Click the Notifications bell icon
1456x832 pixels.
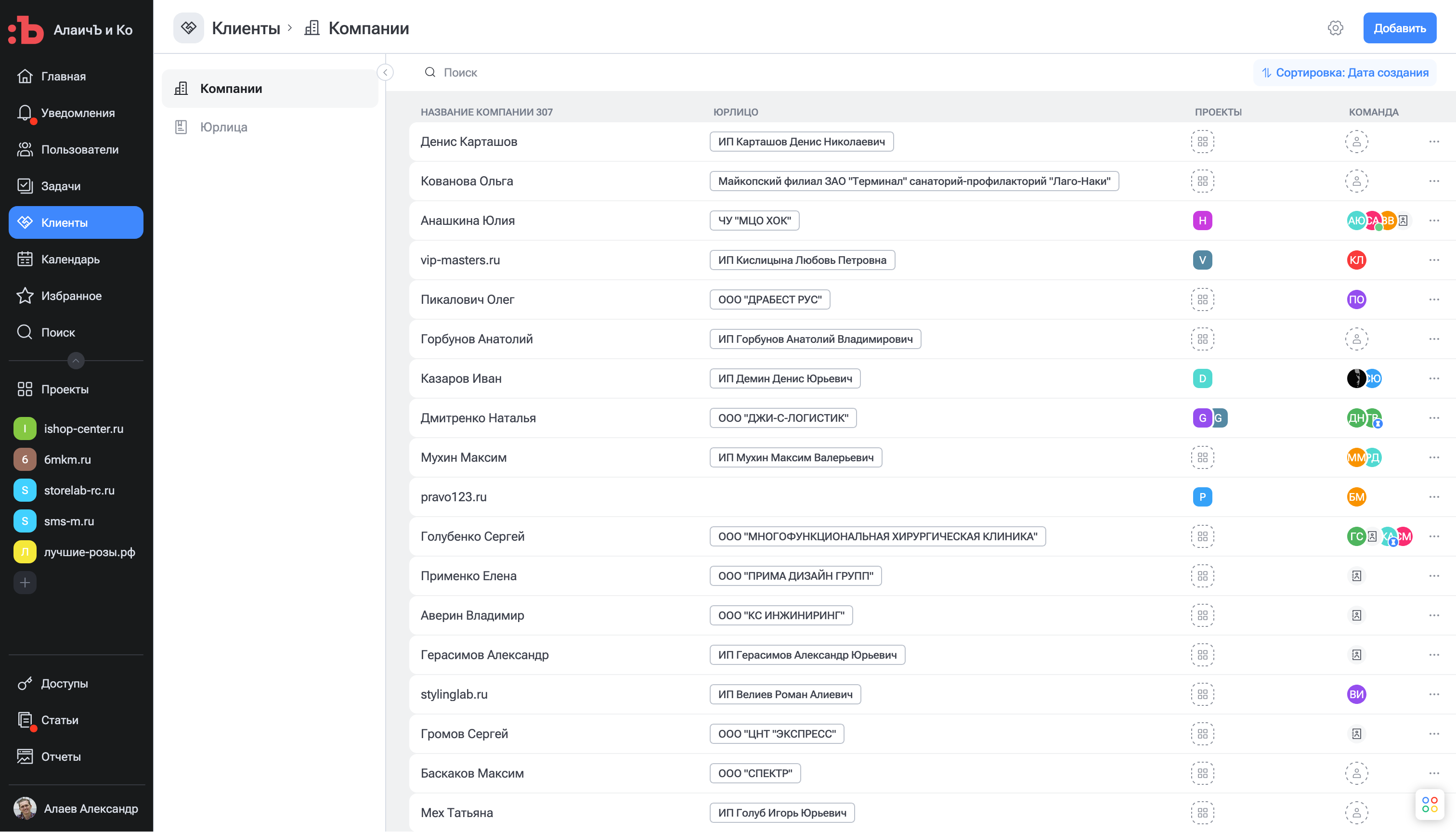click(x=25, y=113)
